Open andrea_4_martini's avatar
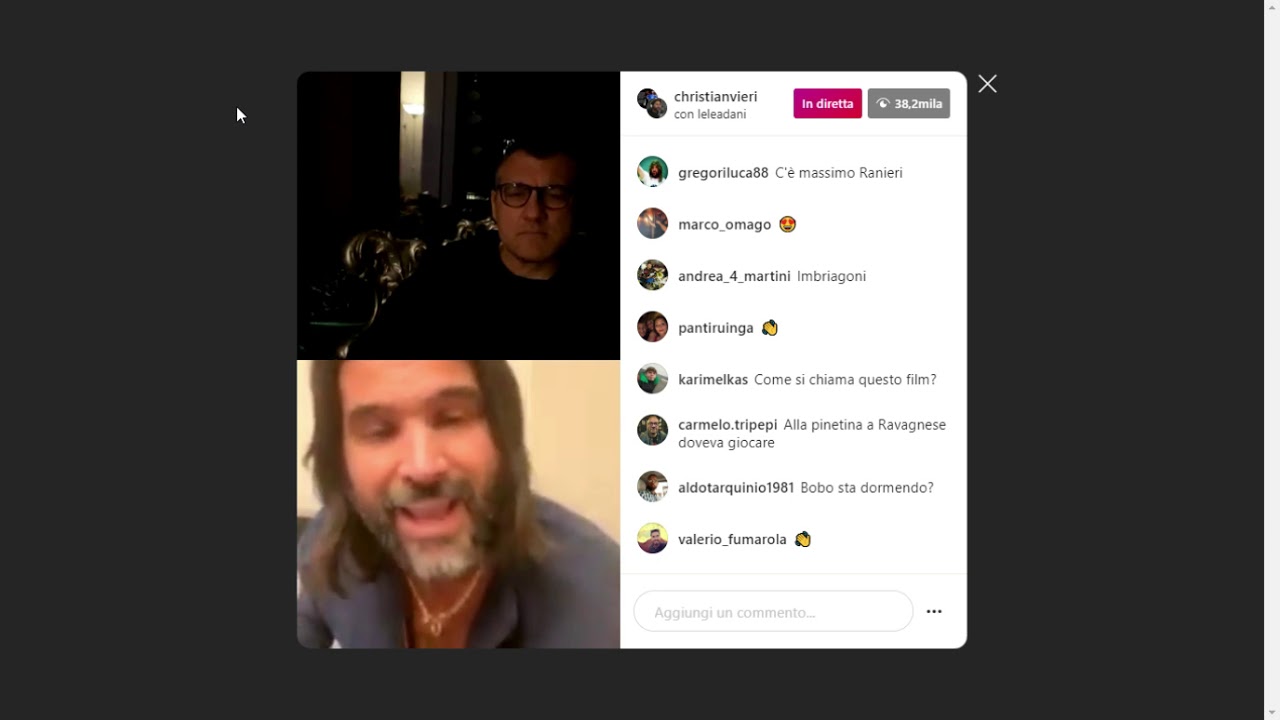This screenshot has width=1280, height=720. click(x=652, y=275)
